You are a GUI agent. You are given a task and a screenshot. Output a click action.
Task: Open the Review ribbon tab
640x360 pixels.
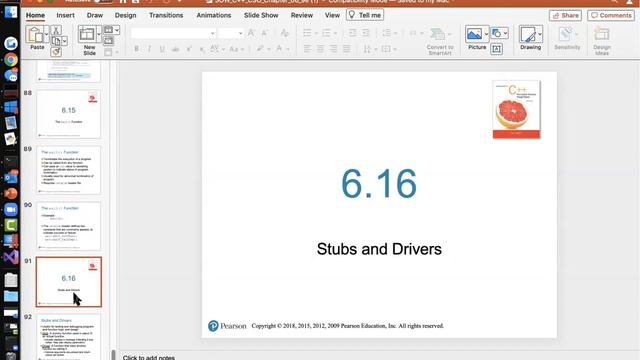pos(302,15)
